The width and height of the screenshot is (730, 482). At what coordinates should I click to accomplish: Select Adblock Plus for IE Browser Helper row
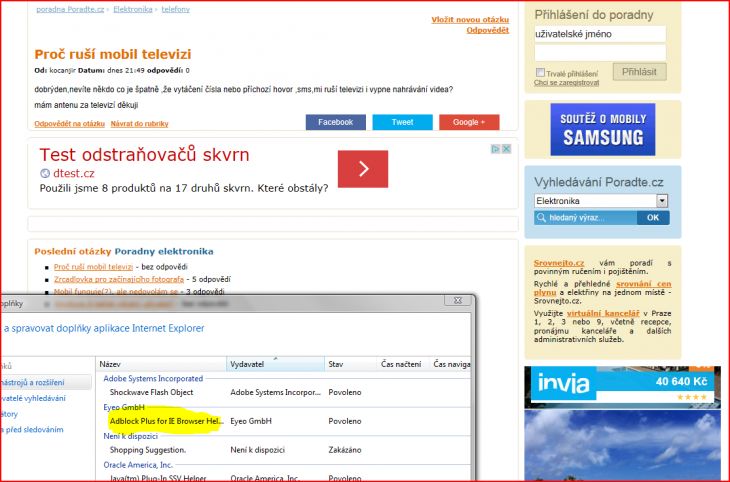[284, 421]
